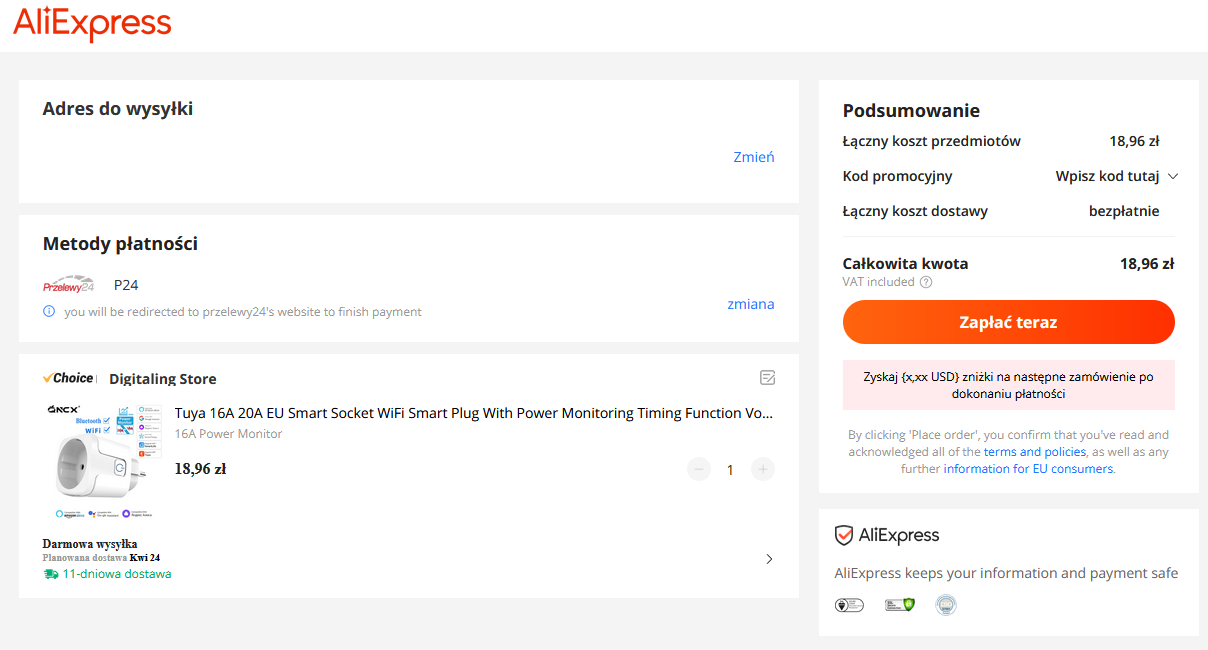Expand the promo code dropdown arrow

pos(1173,176)
